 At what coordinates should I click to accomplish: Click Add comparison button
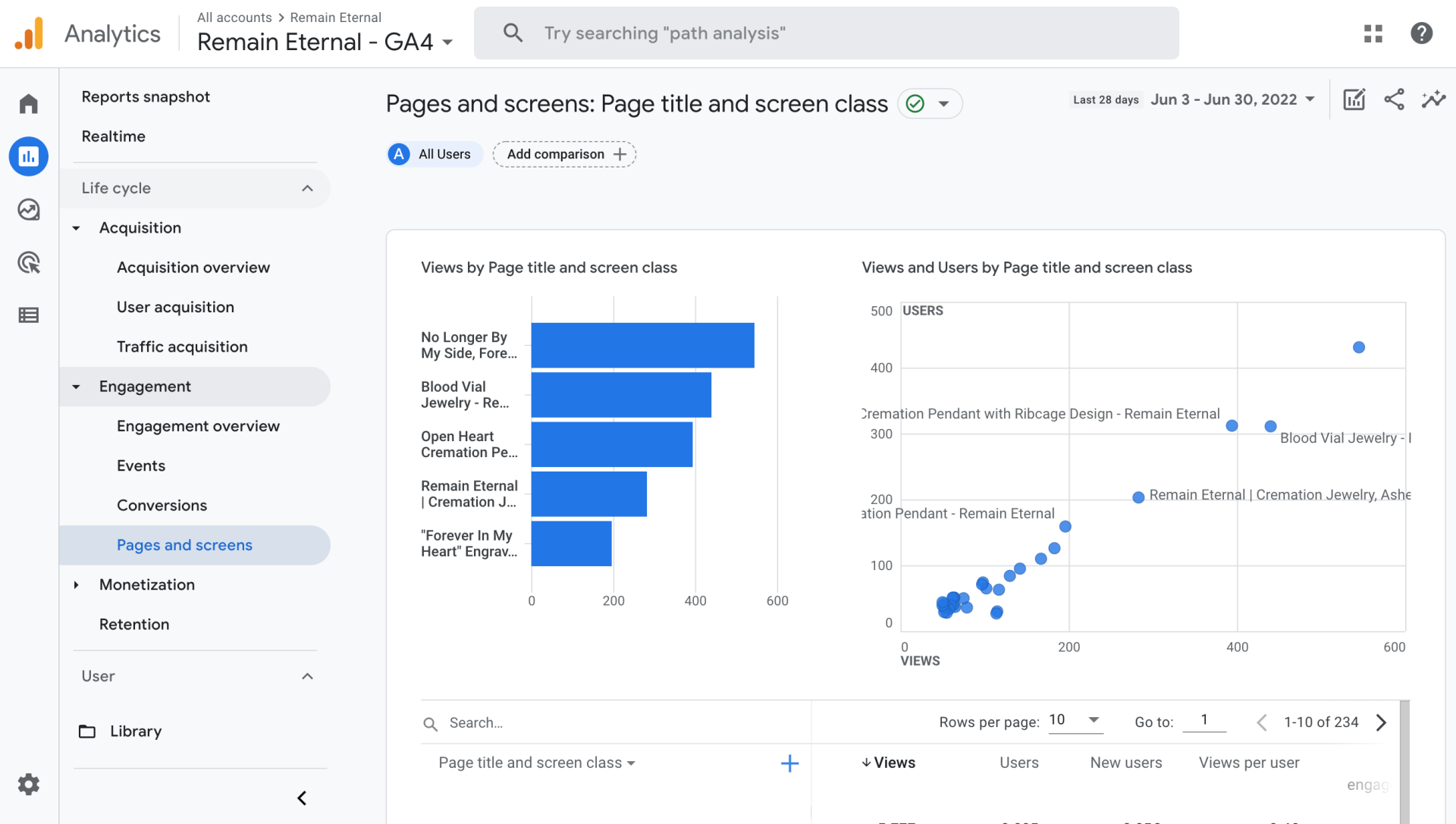pyautogui.click(x=564, y=154)
